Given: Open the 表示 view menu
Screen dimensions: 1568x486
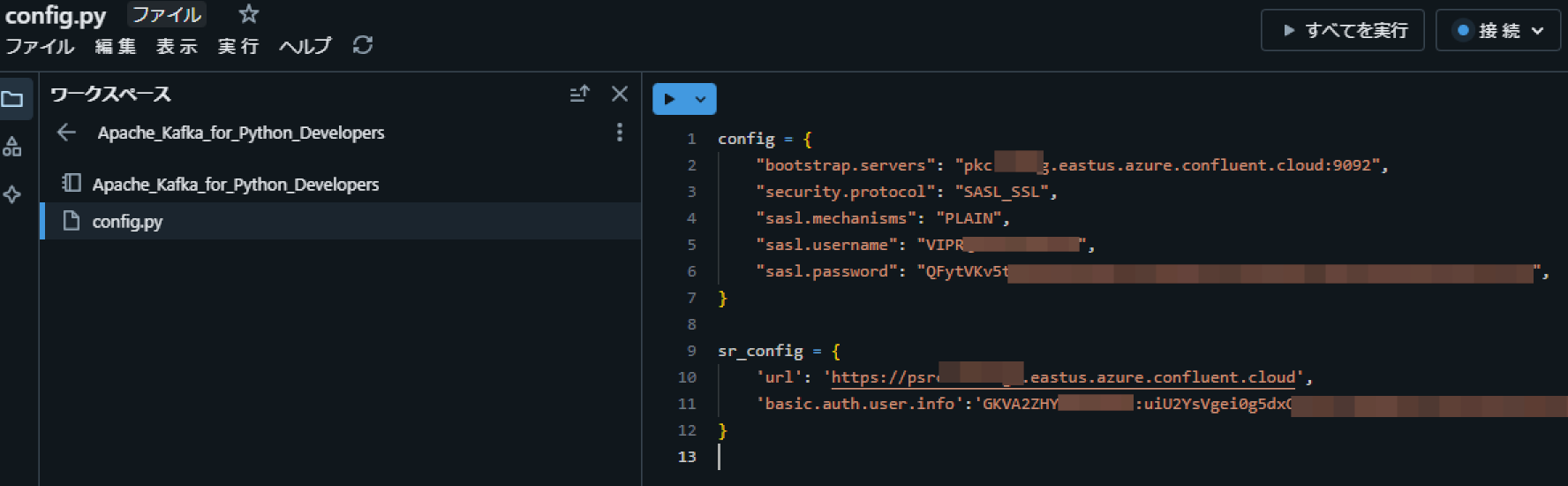Looking at the screenshot, I should [x=177, y=46].
